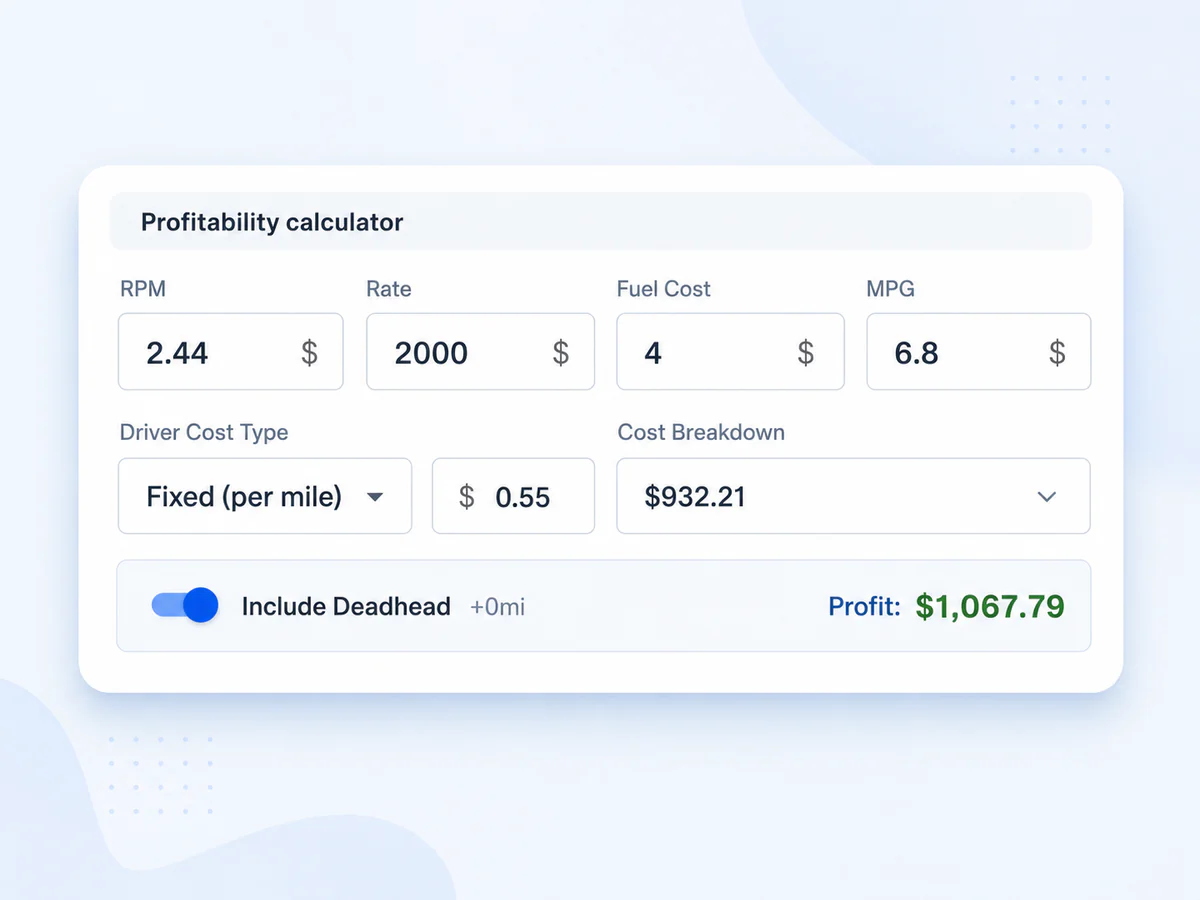Click the RPM input field
The height and width of the screenshot is (900, 1200).
[x=231, y=352]
